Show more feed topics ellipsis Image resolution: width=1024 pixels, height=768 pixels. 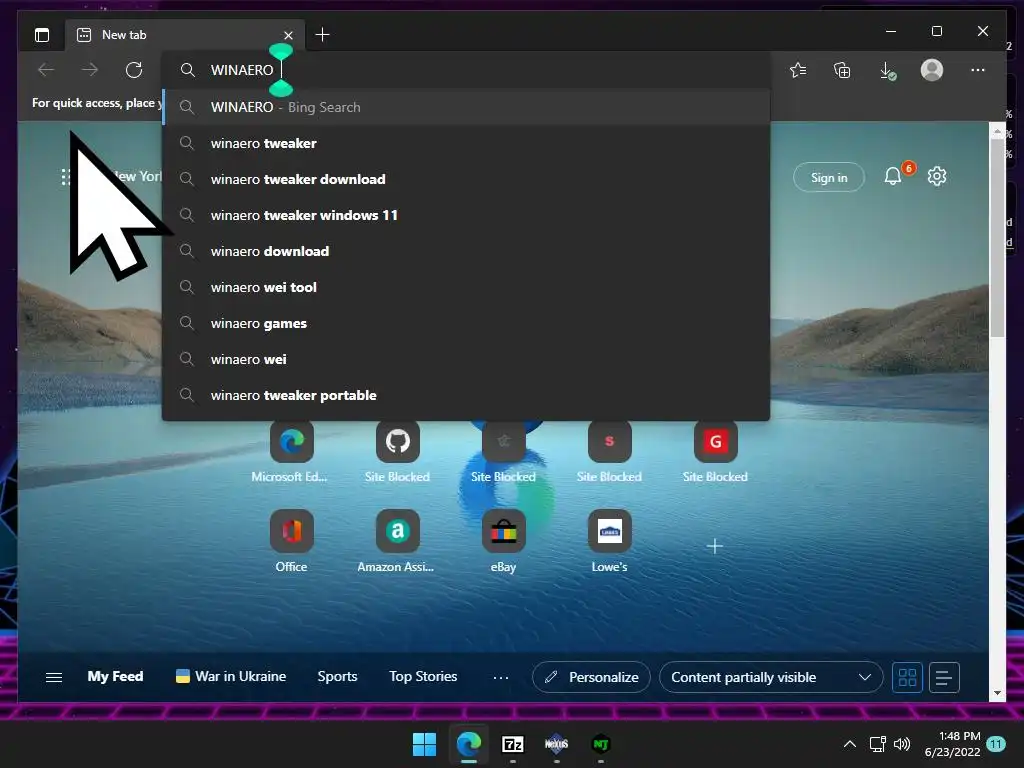(x=501, y=678)
